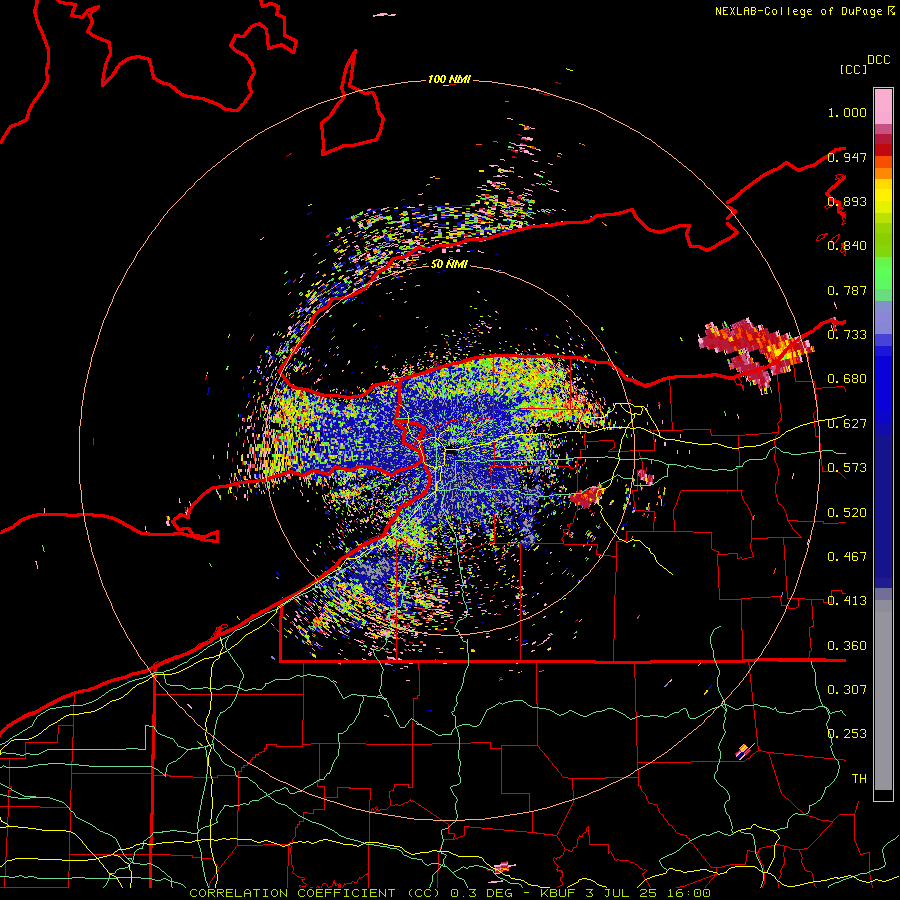The image size is (900, 900).
Task: Click the KBUF 3 JUL 25 16:00 timestamp
Action: coord(625,893)
